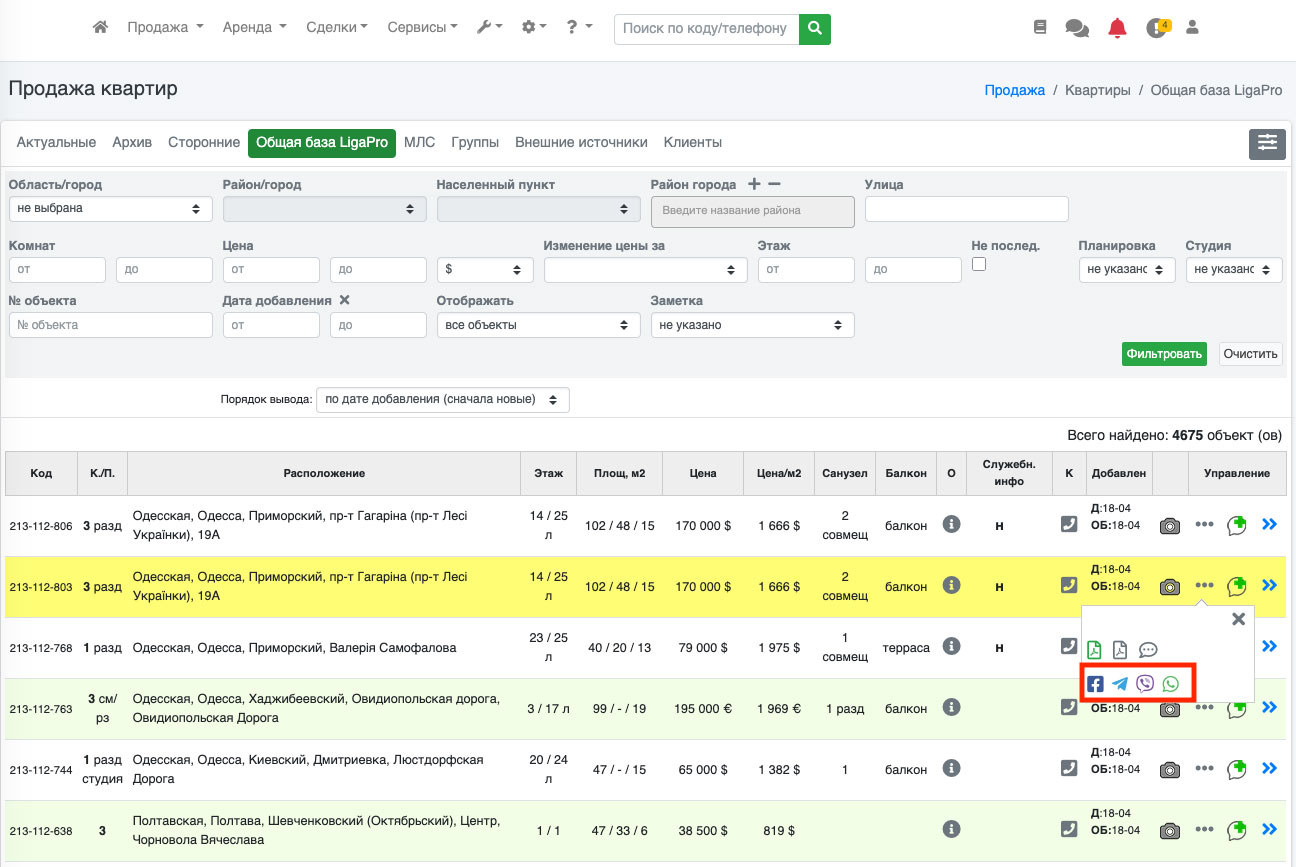The width and height of the screenshot is (1296, 867).
Task: Share listing via Viber icon
Action: [1145, 684]
